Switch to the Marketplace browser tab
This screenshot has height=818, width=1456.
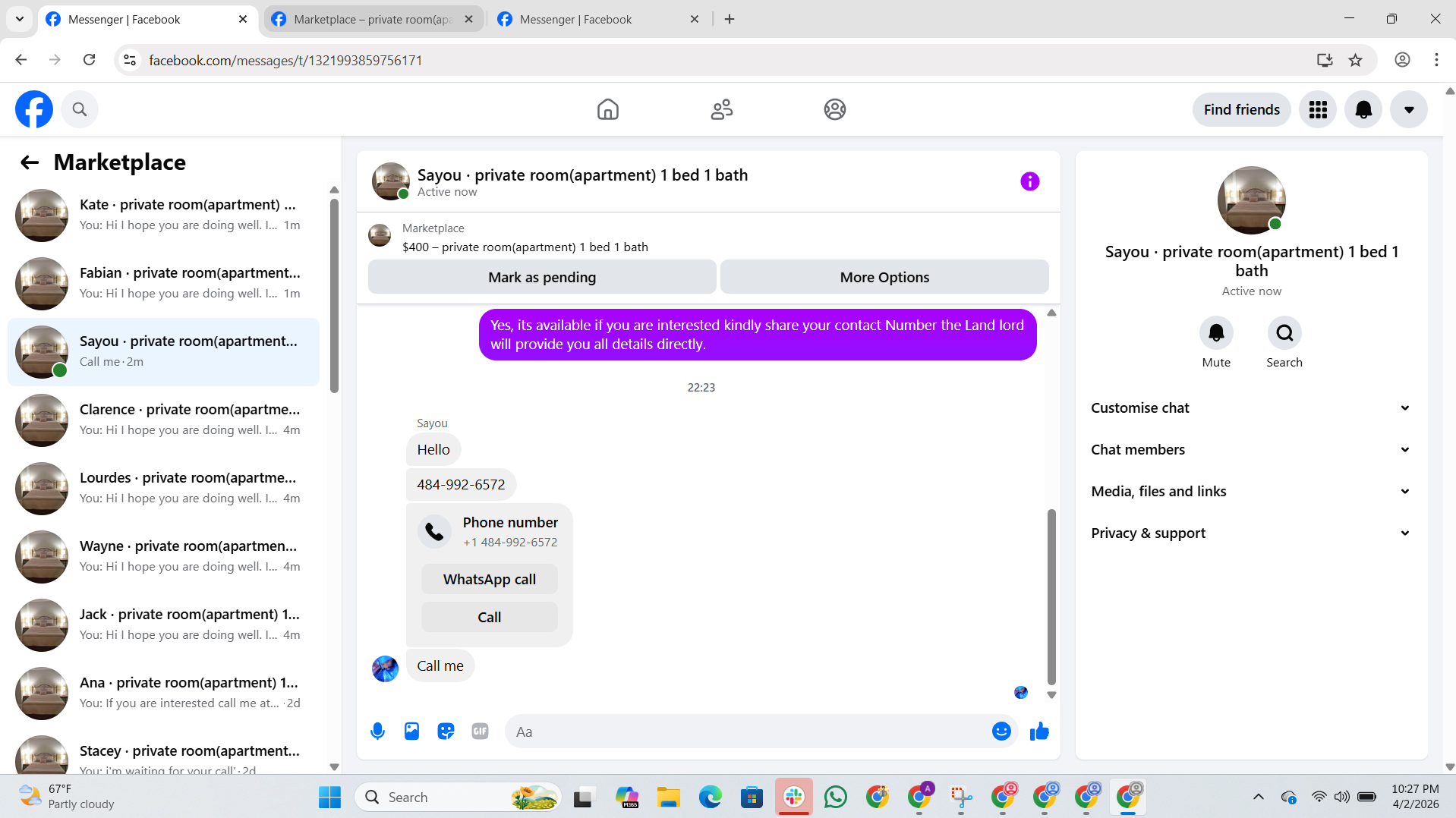coord(373,20)
